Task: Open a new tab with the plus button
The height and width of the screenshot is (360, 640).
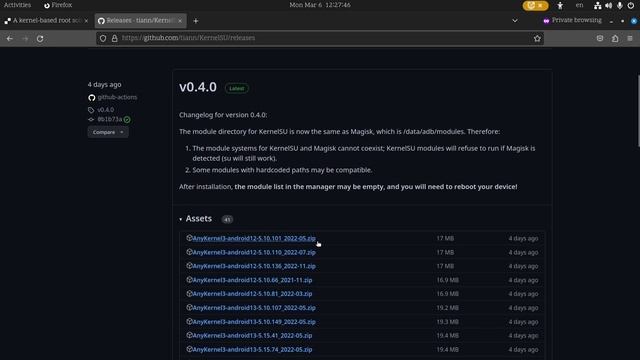Action: click(196, 21)
